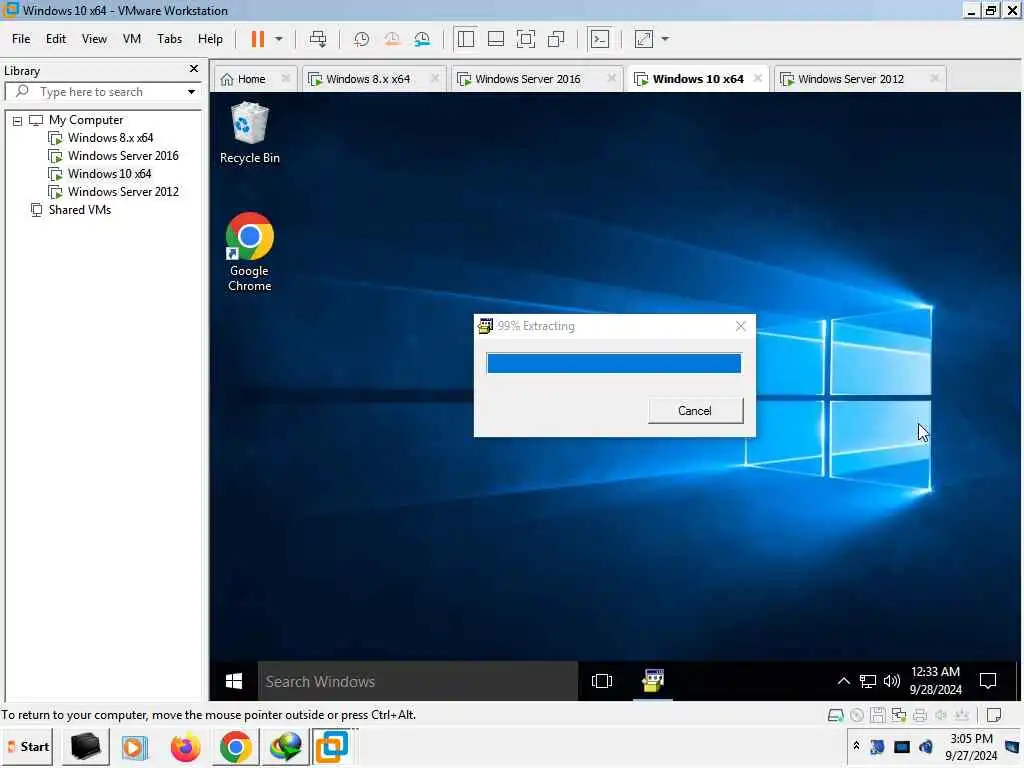Click the message log status bar icon
Image resolution: width=1024 pixels, height=768 pixels.
(994, 716)
